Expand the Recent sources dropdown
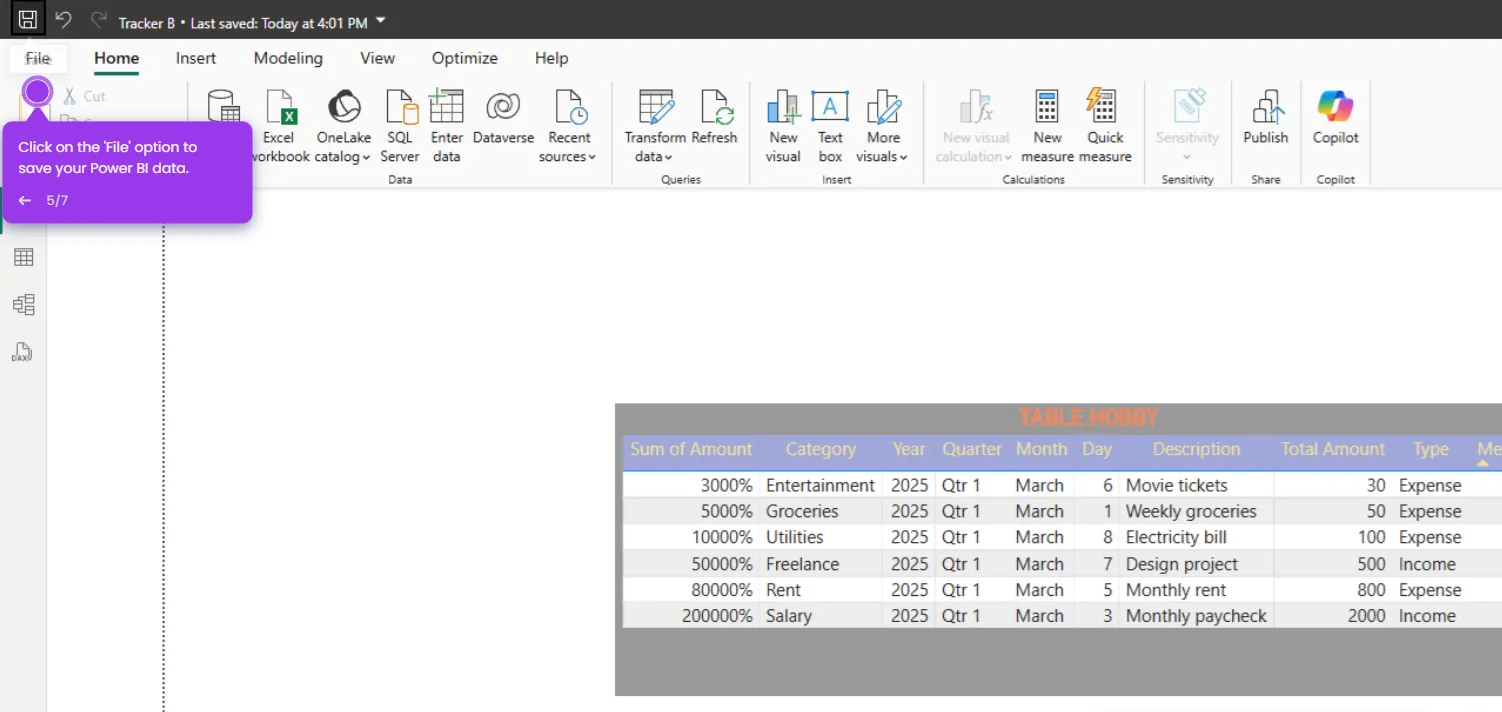 [x=568, y=126]
